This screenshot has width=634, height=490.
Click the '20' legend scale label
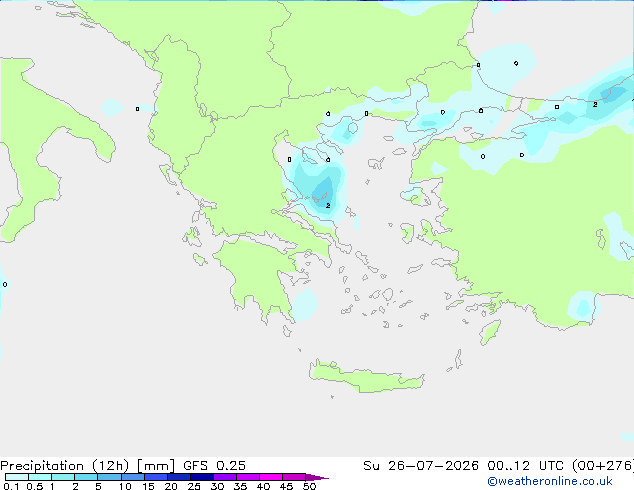171,486
